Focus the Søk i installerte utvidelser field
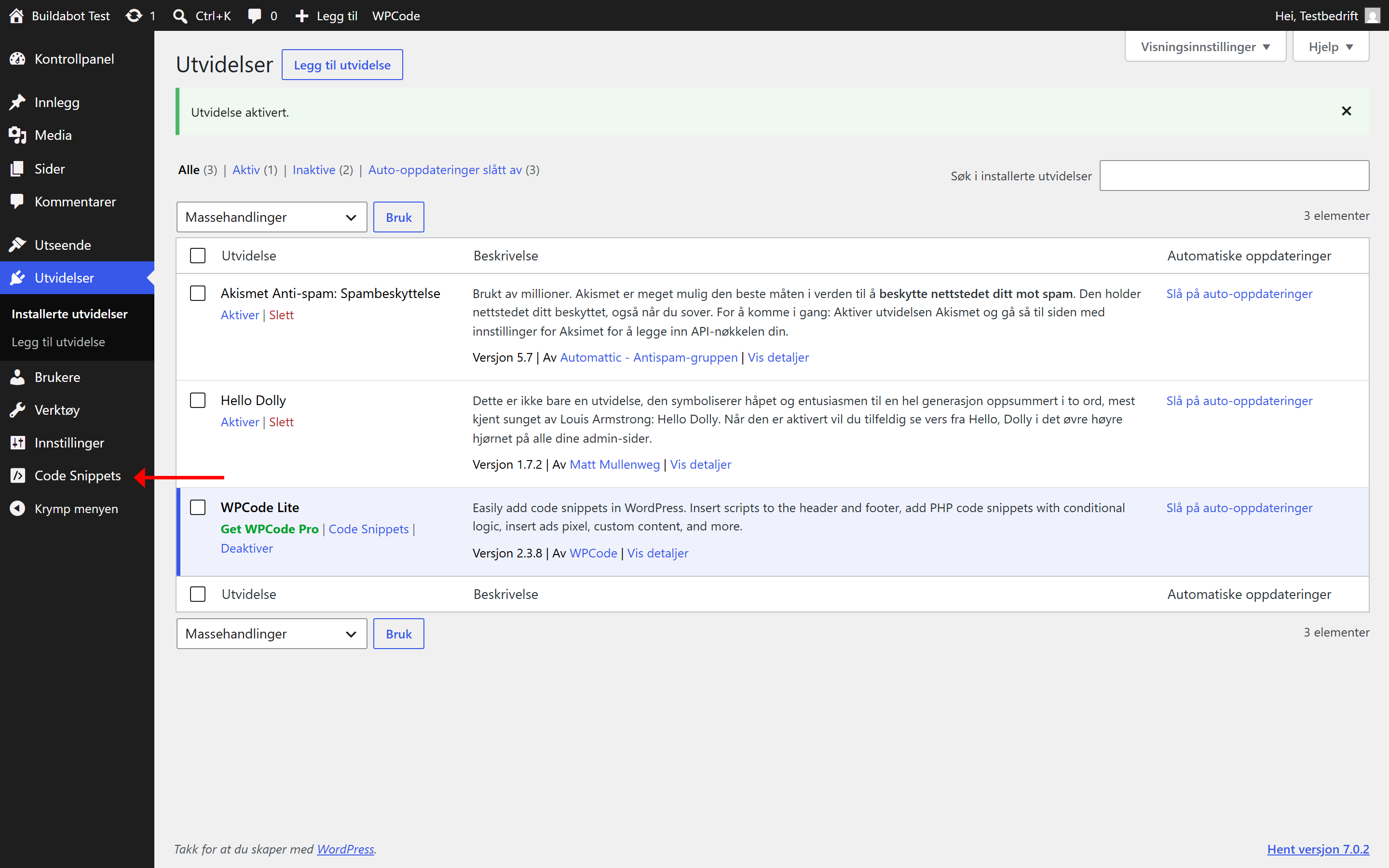 click(x=1234, y=176)
